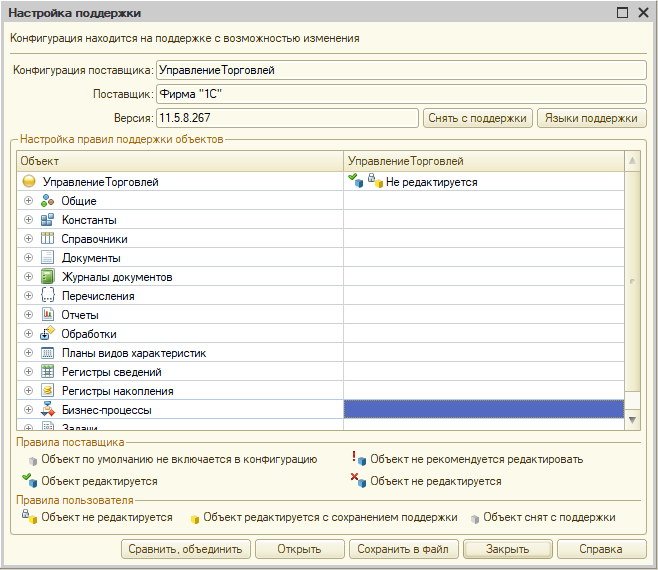The width and height of the screenshot is (658, 570).
Task: Click the УправлениеТорговлей column header
Action: pos(484,161)
